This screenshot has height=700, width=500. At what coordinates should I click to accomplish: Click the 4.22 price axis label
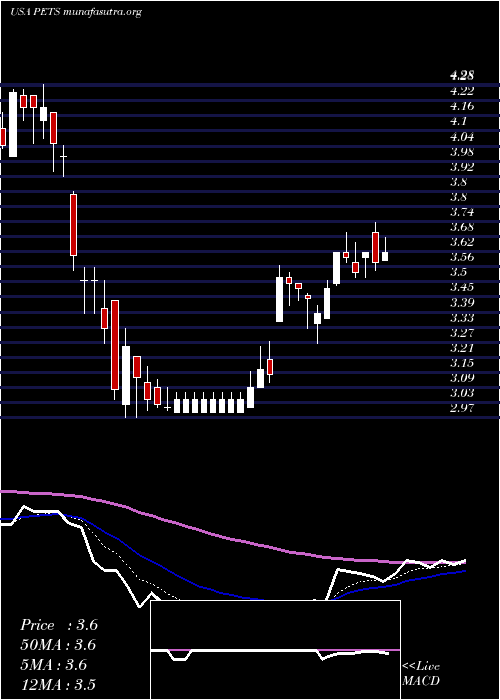pyautogui.click(x=461, y=91)
